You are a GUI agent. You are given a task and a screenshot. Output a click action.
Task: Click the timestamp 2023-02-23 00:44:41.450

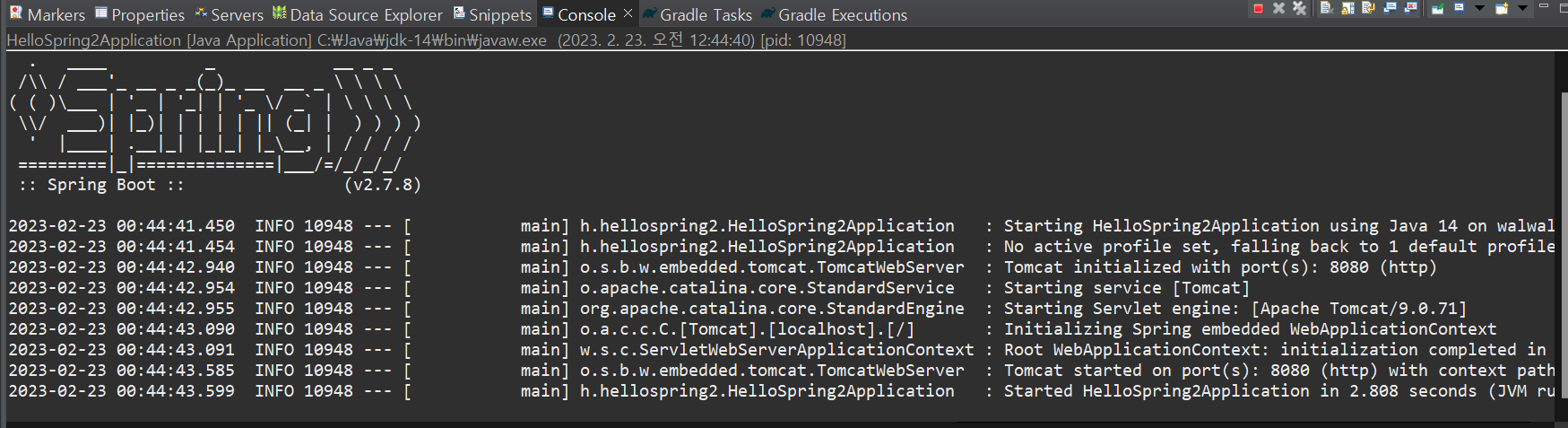tap(122, 226)
